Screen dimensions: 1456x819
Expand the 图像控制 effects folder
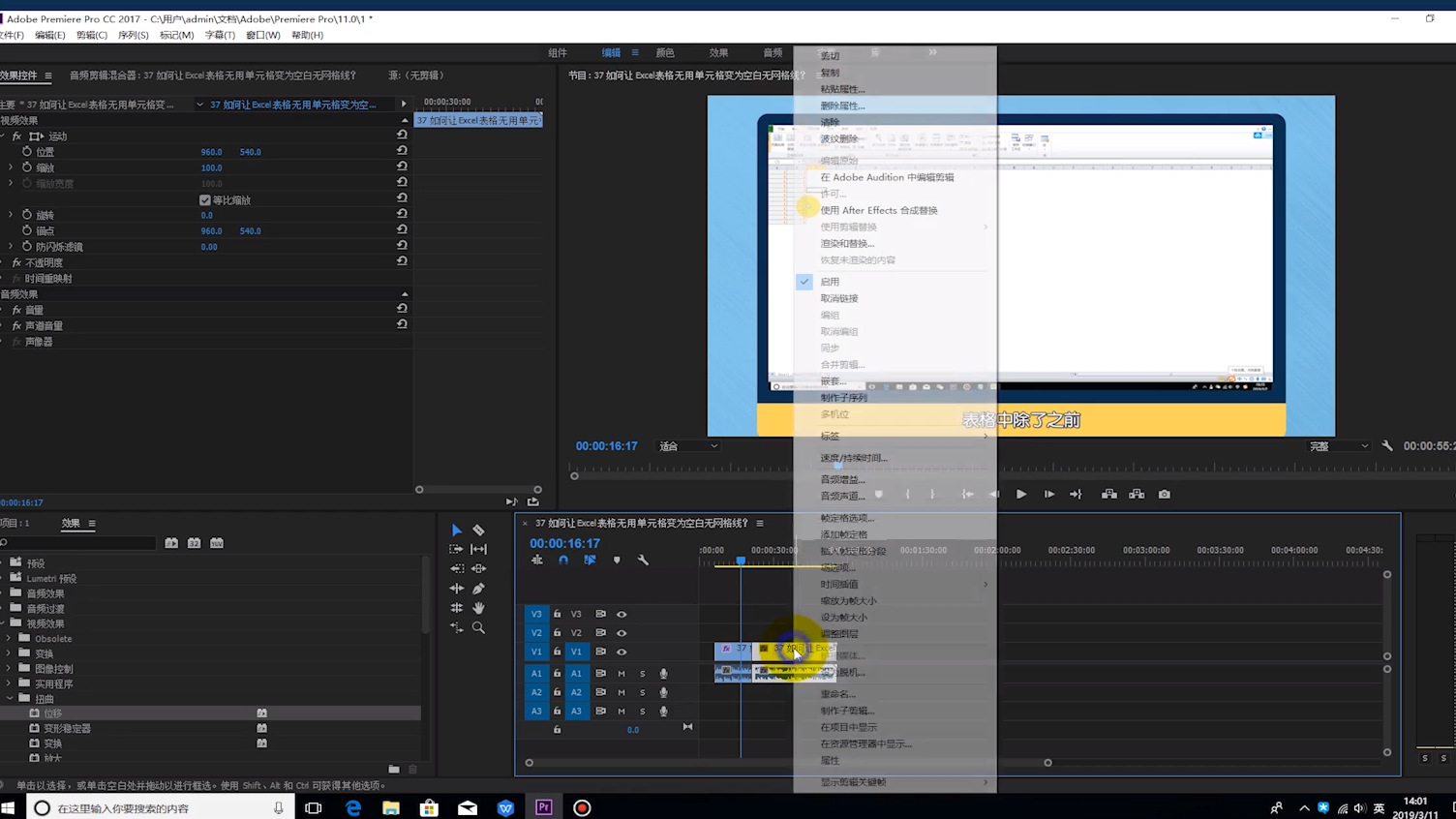click(x=10, y=669)
